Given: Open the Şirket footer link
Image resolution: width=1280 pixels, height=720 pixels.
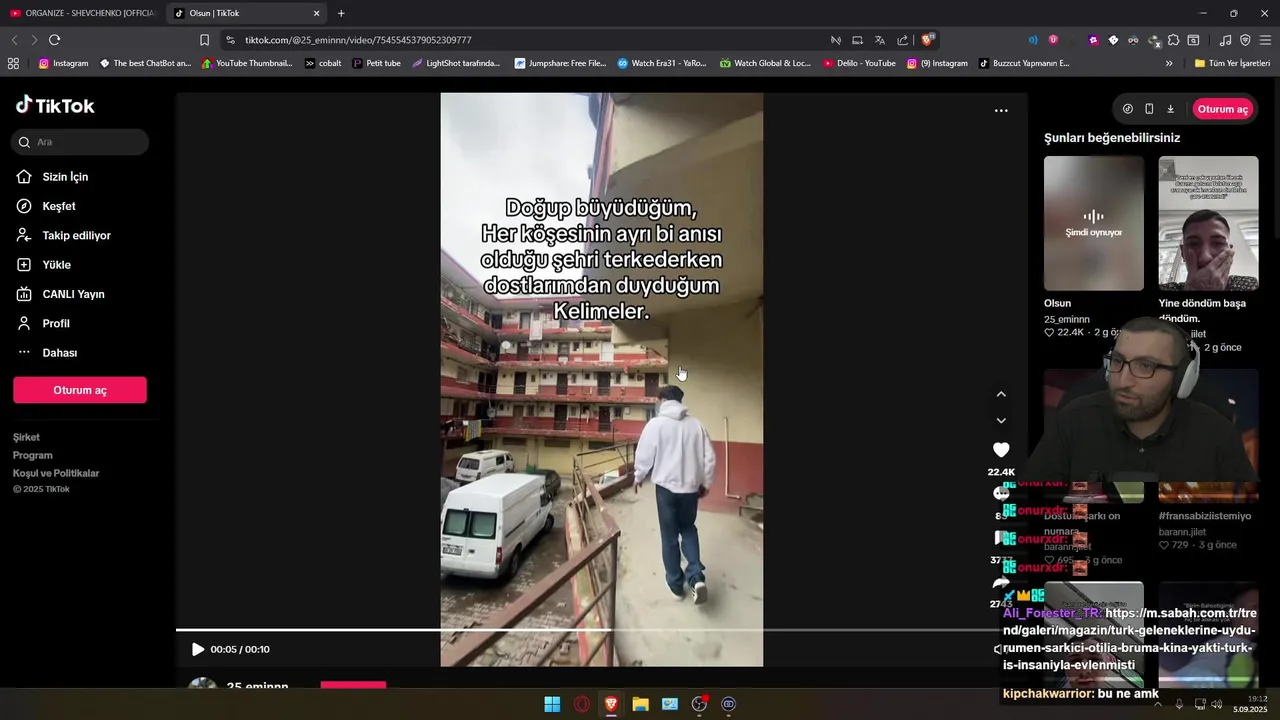Looking at the screenshot, I should pos(26,437).
